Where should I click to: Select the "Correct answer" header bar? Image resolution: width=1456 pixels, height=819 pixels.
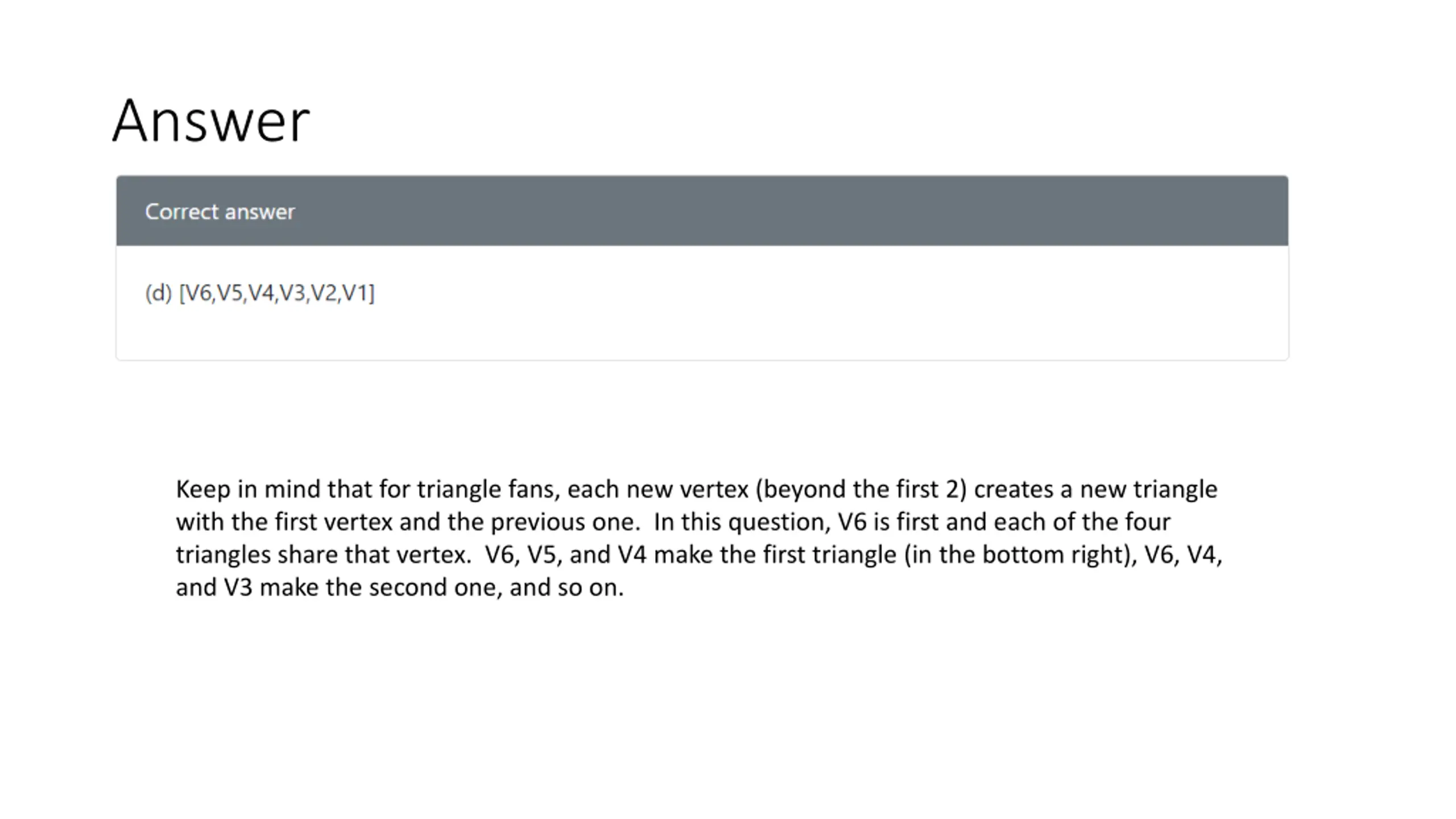702,211
